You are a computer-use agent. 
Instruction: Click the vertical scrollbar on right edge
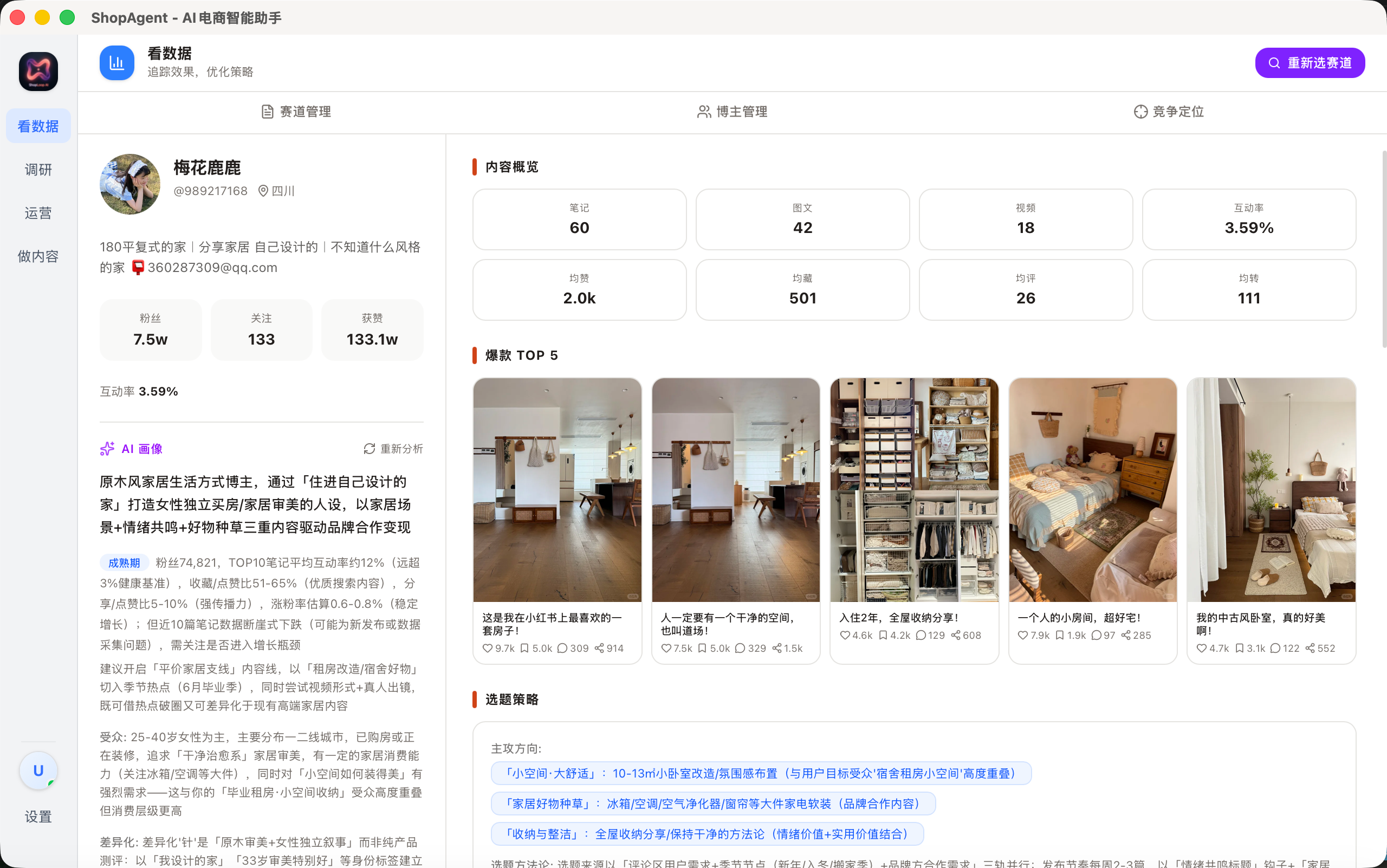(x=1384, y=249)
